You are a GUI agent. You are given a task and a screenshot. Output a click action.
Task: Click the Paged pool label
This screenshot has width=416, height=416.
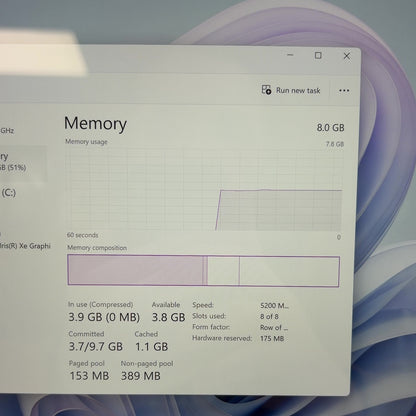click(x=87, y=363)
